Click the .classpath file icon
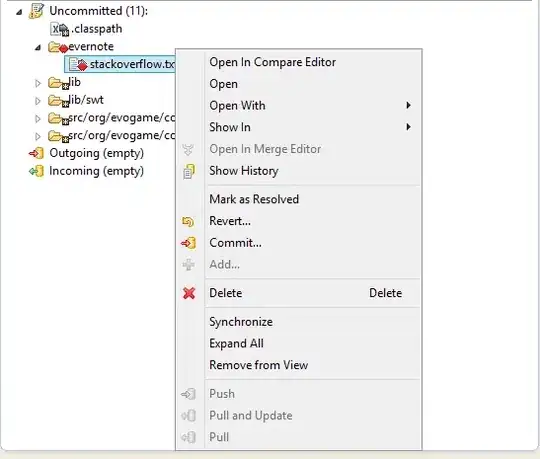The height and width of the screenshot is (459, 540). point(60,29)
